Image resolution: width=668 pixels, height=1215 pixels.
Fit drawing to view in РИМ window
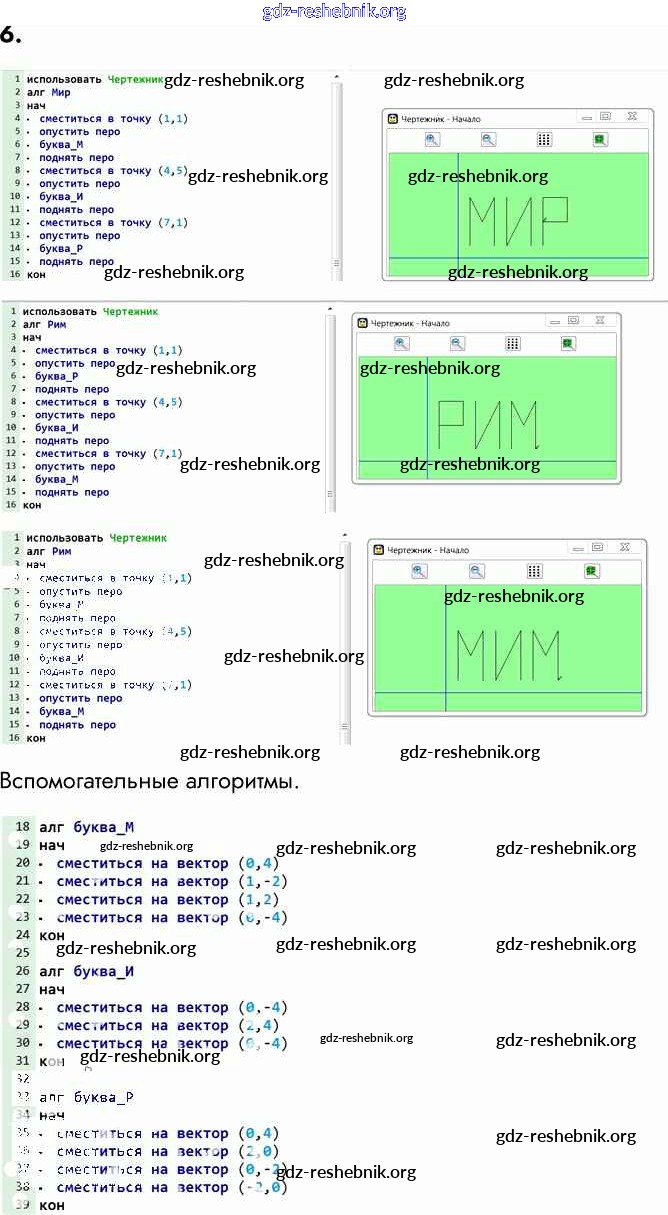tap(568, 344)
